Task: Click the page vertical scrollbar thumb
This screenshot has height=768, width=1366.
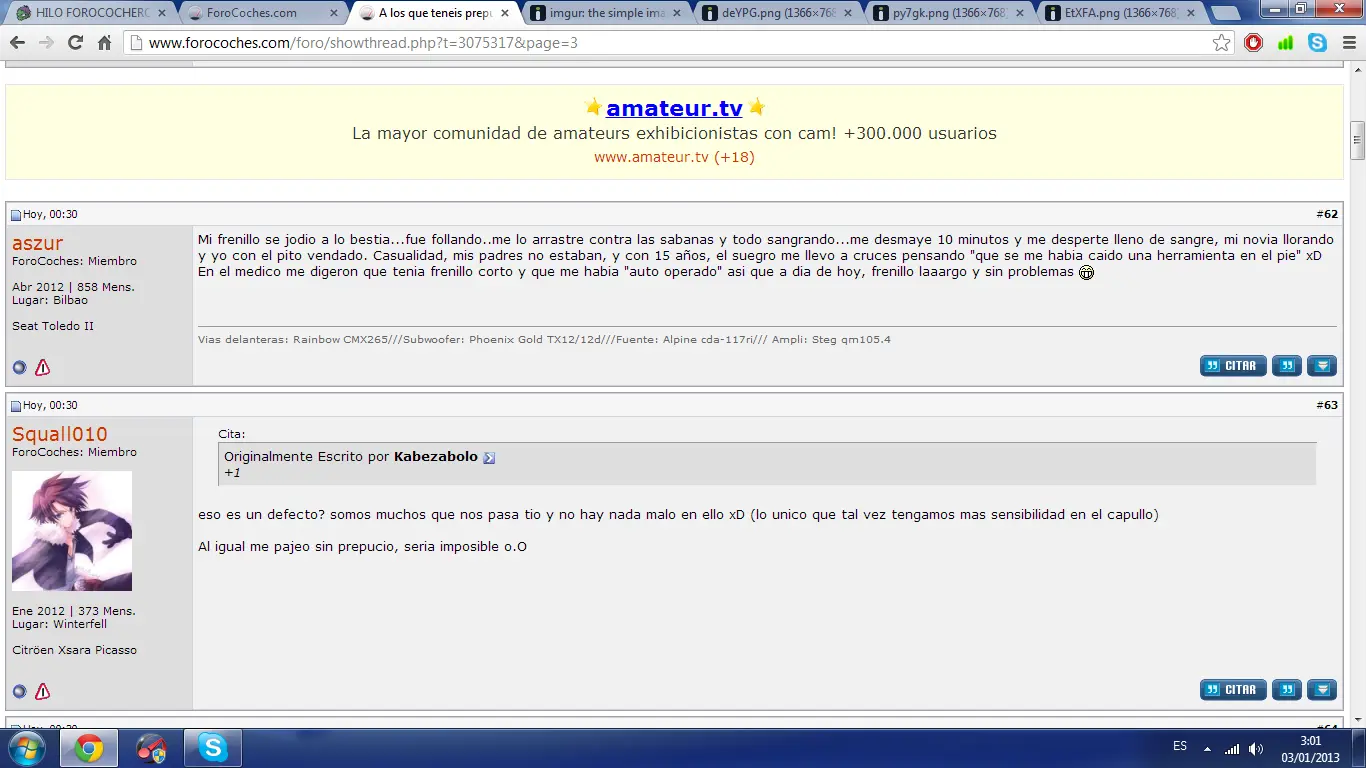Action: tap(1357, 140)
